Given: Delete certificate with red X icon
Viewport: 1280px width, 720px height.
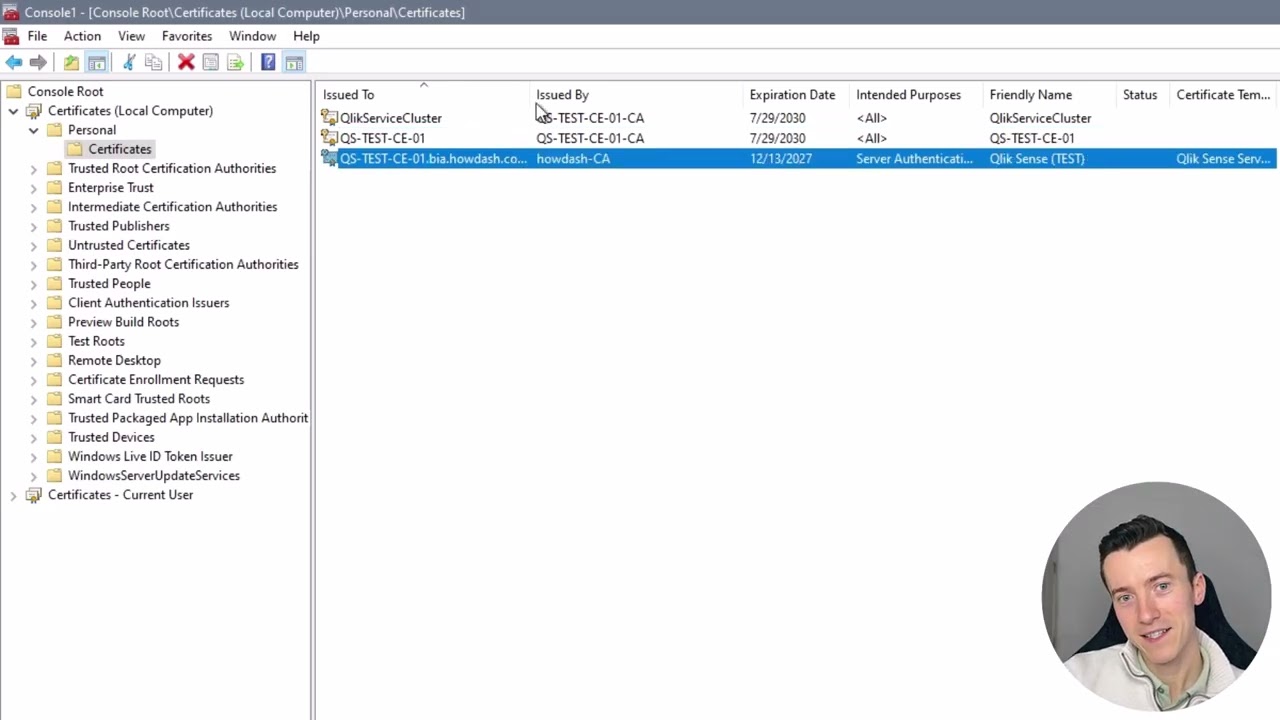Looking at the screenshot, I should pyautogui.click(x=186, y=63).
